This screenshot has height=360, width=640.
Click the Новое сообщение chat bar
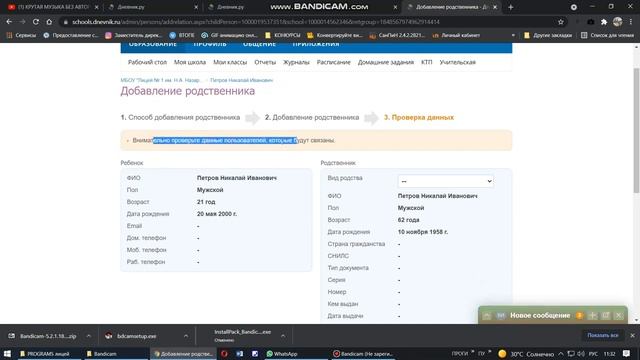click(x=540, y=316)
